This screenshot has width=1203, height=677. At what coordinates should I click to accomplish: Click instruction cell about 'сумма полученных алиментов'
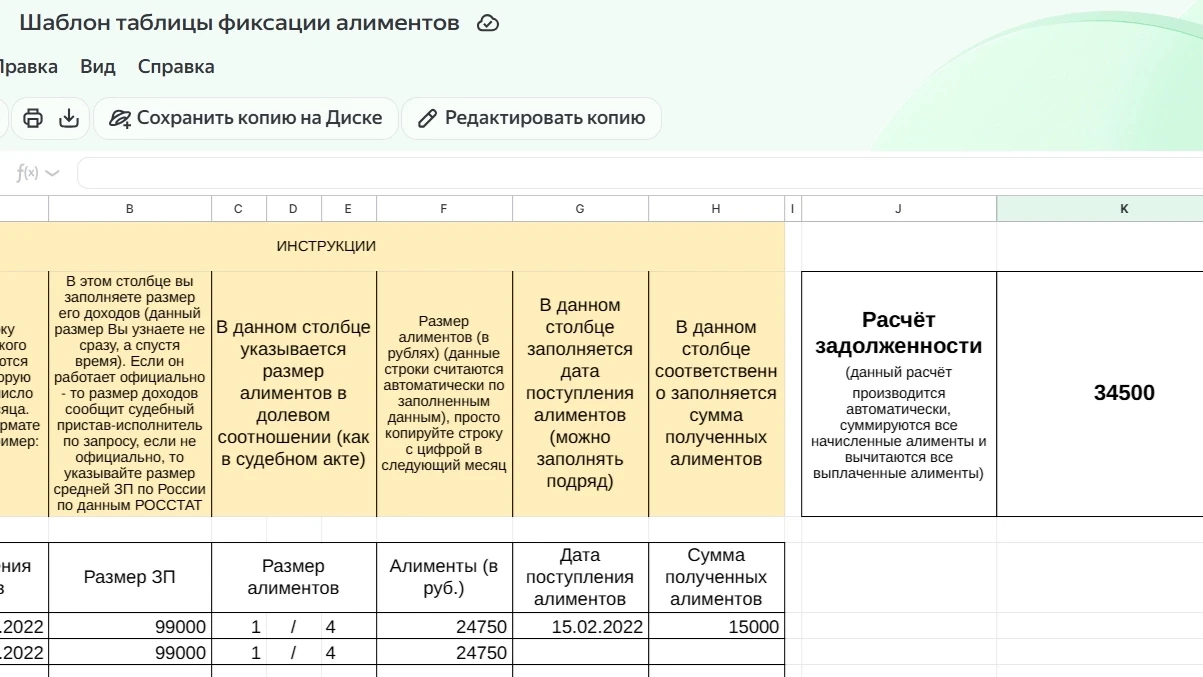click(717, 394)
